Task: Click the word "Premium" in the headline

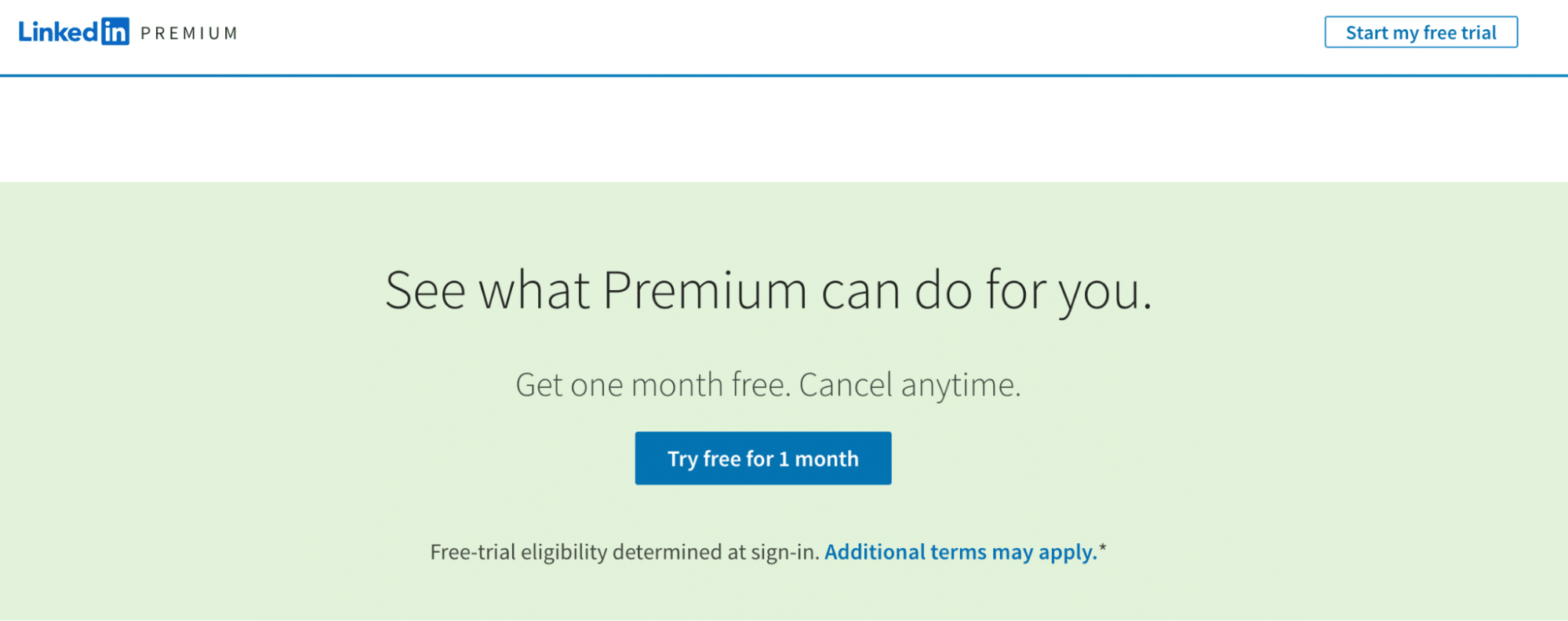Action: [705, 290]
